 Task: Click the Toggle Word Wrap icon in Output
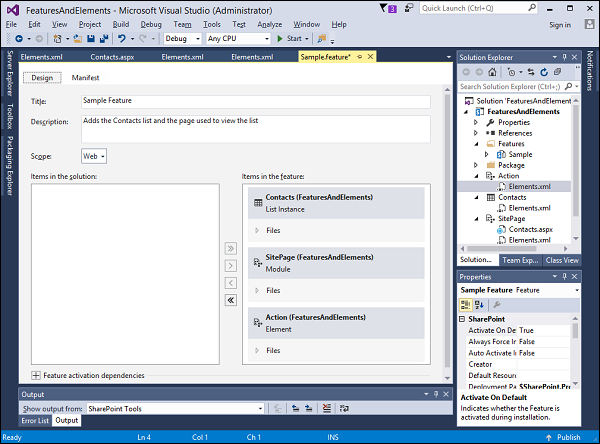344,409
